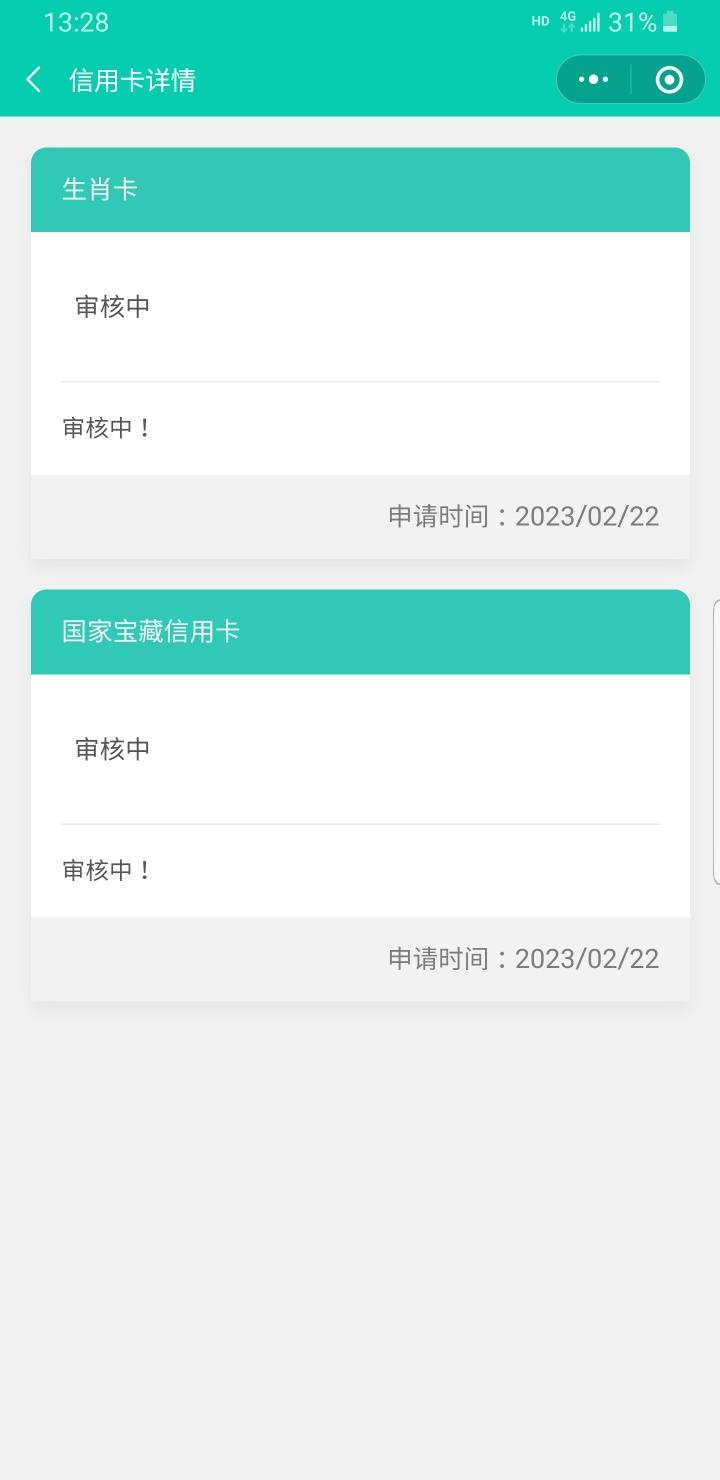The width and height of the screenshot is (720, 1480).
Task: Tap the 4G signal strength icon
Action: (x=580, y=22)
